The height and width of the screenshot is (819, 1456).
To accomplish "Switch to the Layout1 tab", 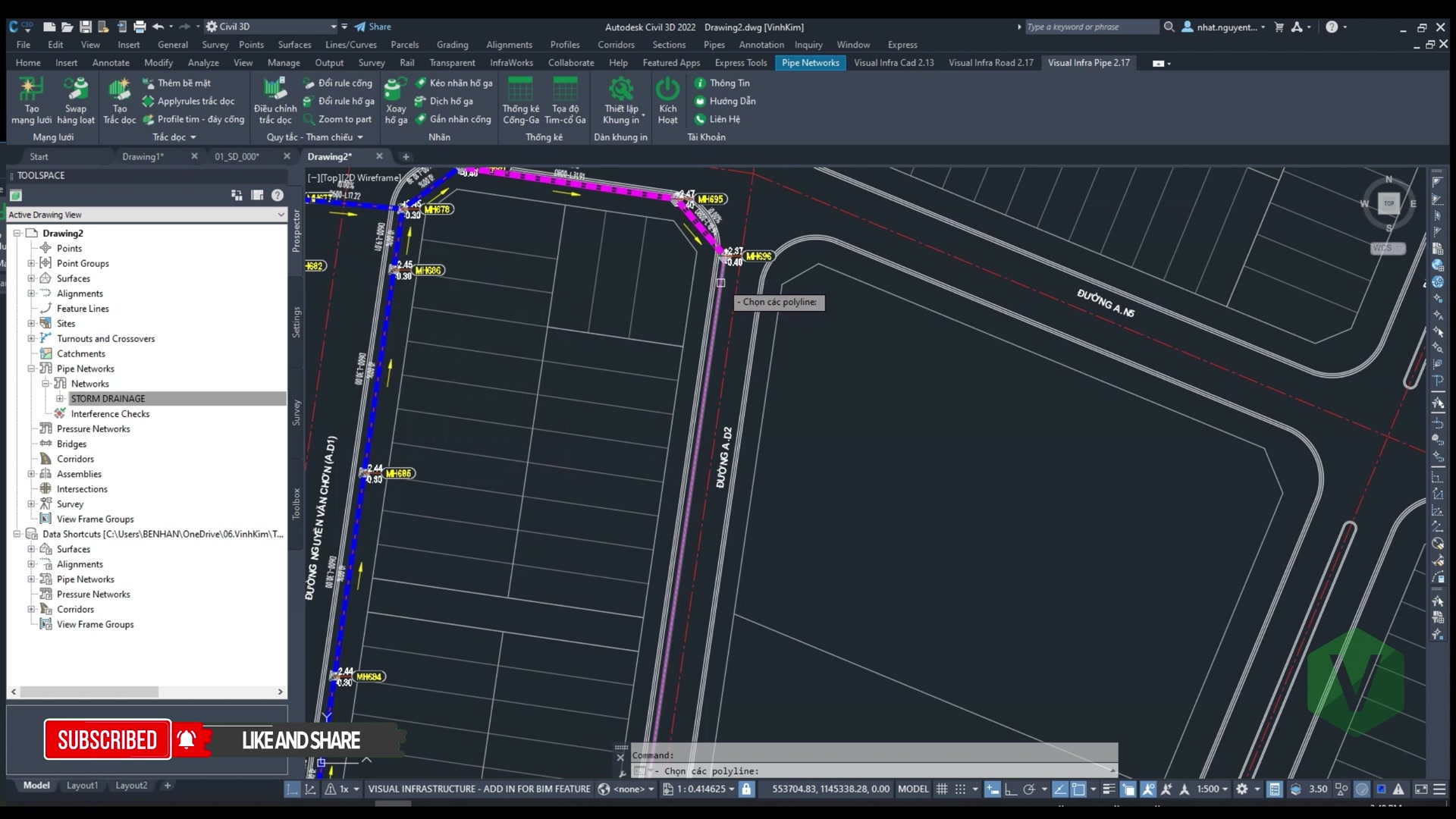I will [82, 786].
